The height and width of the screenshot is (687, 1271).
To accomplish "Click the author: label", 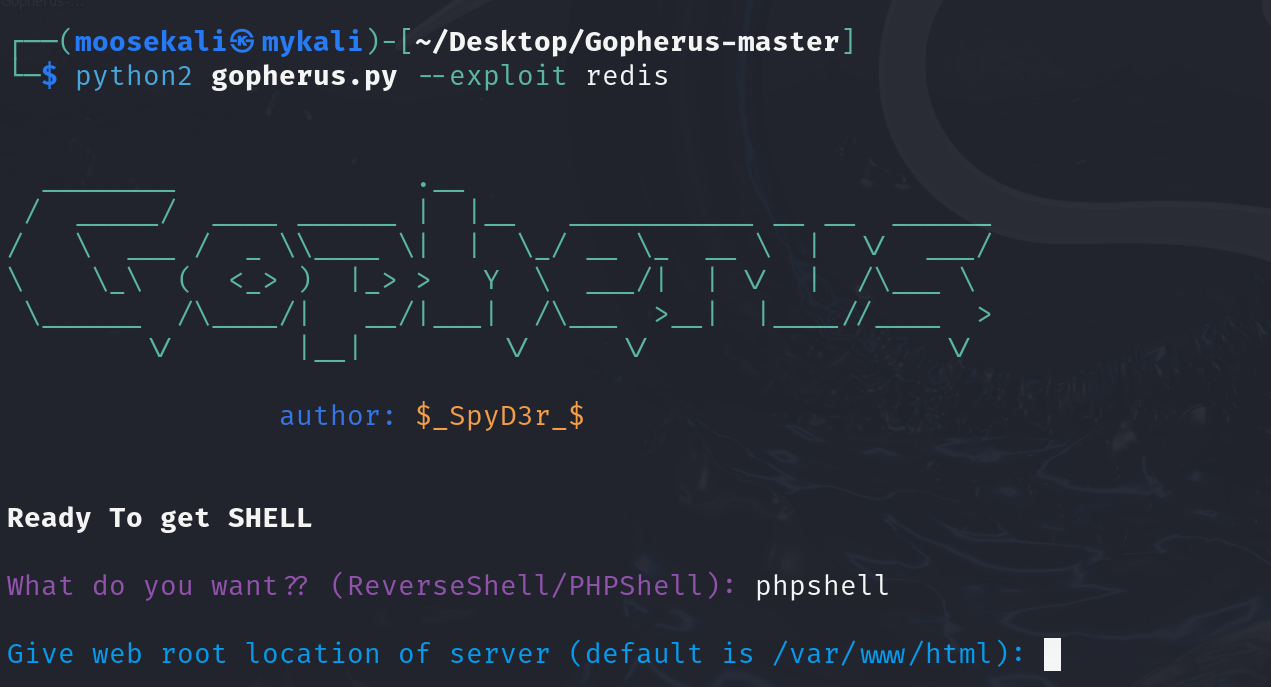I will click(x=338, y=416).
